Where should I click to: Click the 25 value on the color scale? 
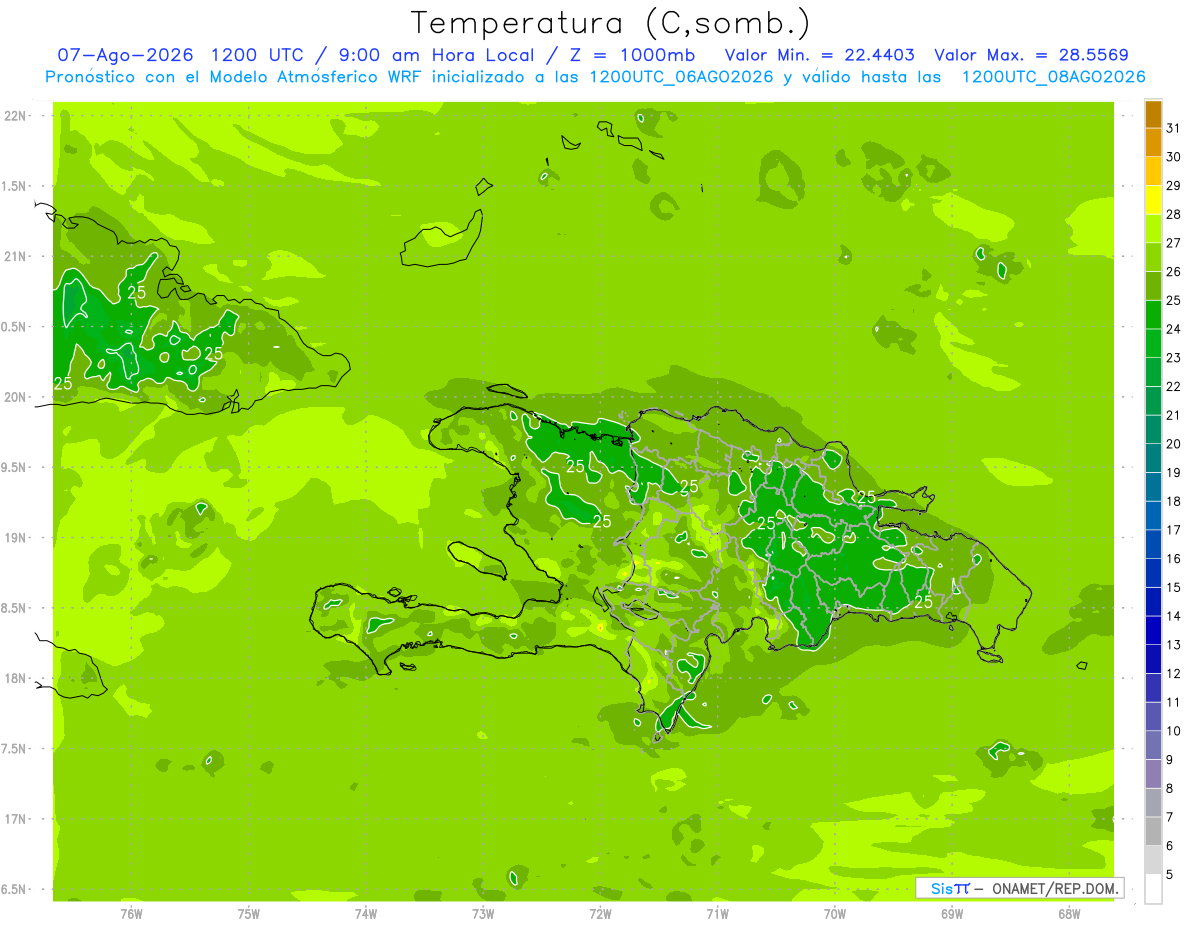point(1174,301)
